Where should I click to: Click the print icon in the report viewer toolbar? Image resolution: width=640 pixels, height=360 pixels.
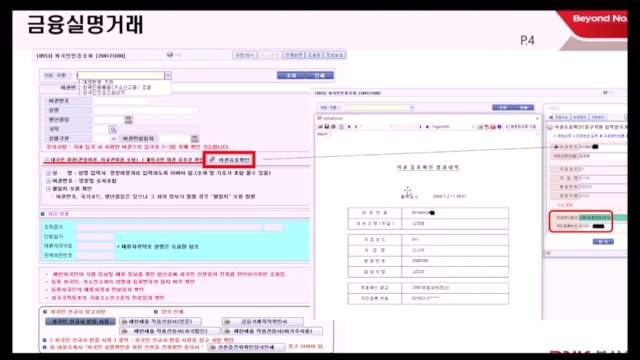[x=333, y=127]
